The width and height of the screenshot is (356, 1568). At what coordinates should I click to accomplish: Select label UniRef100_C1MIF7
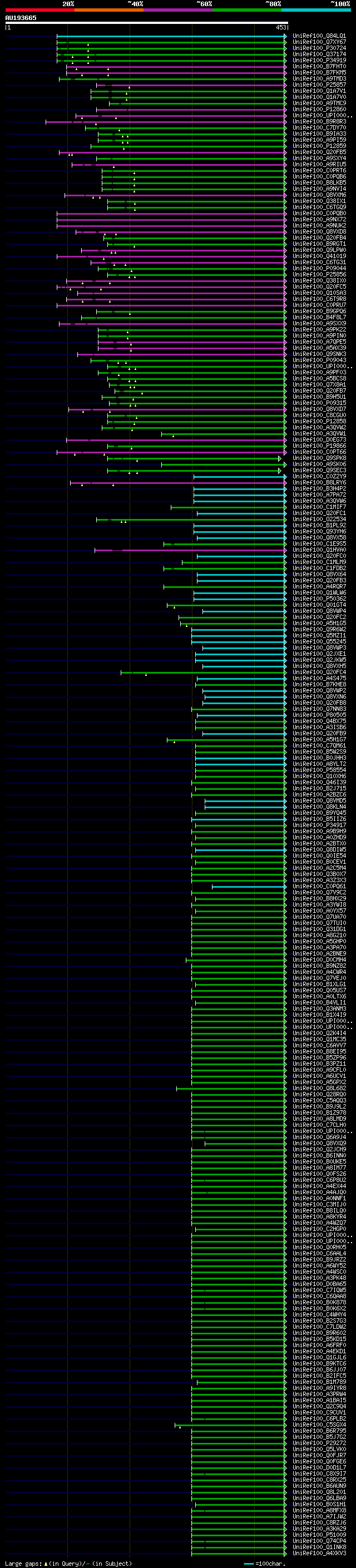(319, 507)
